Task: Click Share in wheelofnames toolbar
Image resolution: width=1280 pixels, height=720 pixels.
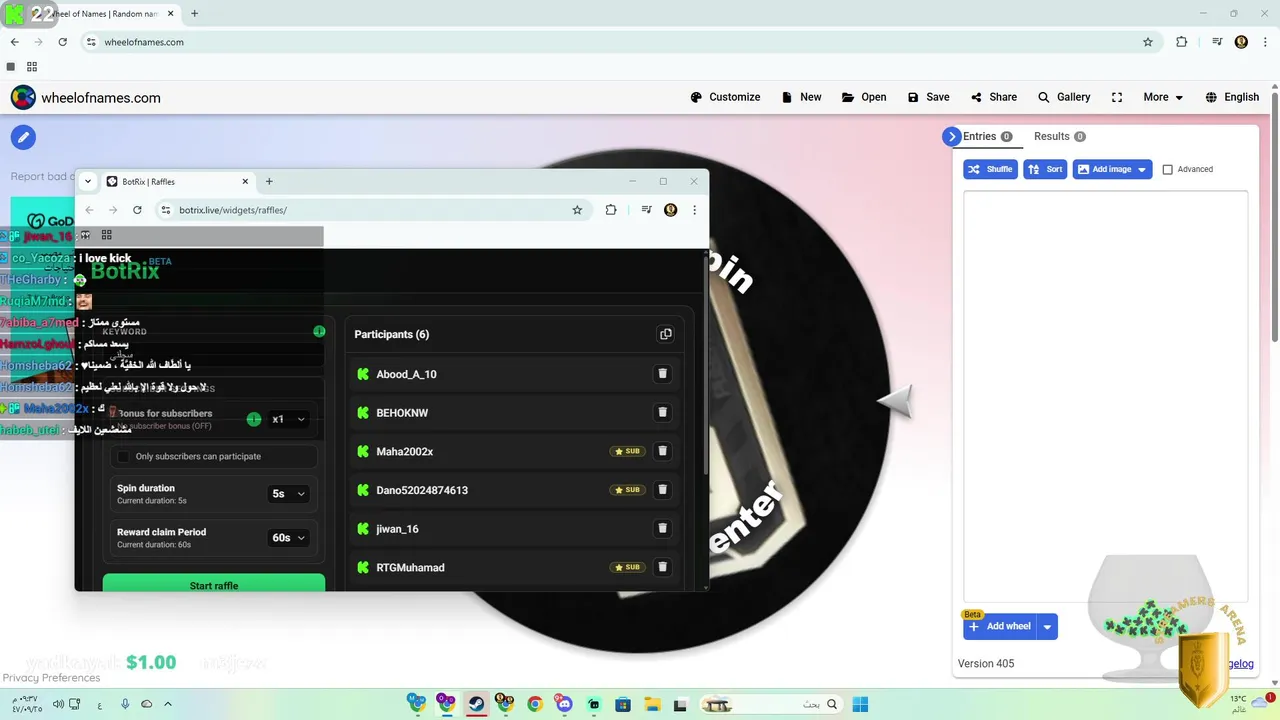Action: pyautogui.click(x=994, y=97)
